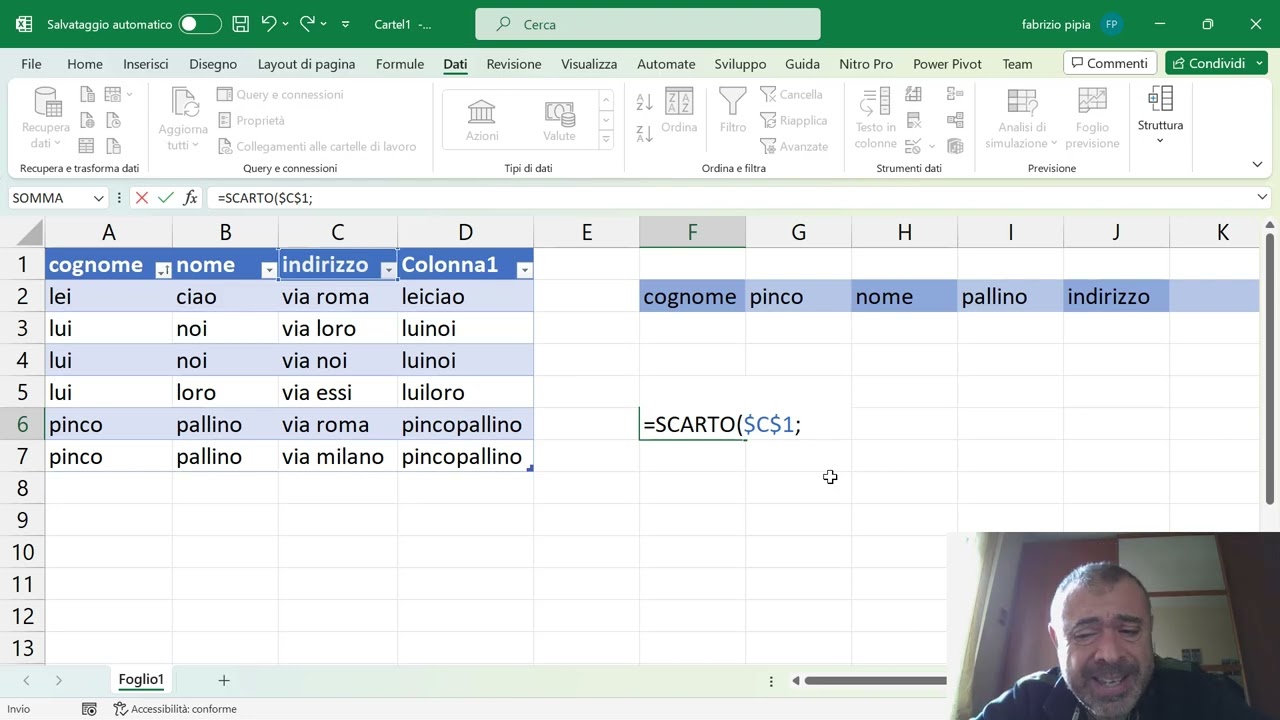This screenshot has width=1280, height=720.
Task: Click the Cerca search magnifier box
Action: 648,24
